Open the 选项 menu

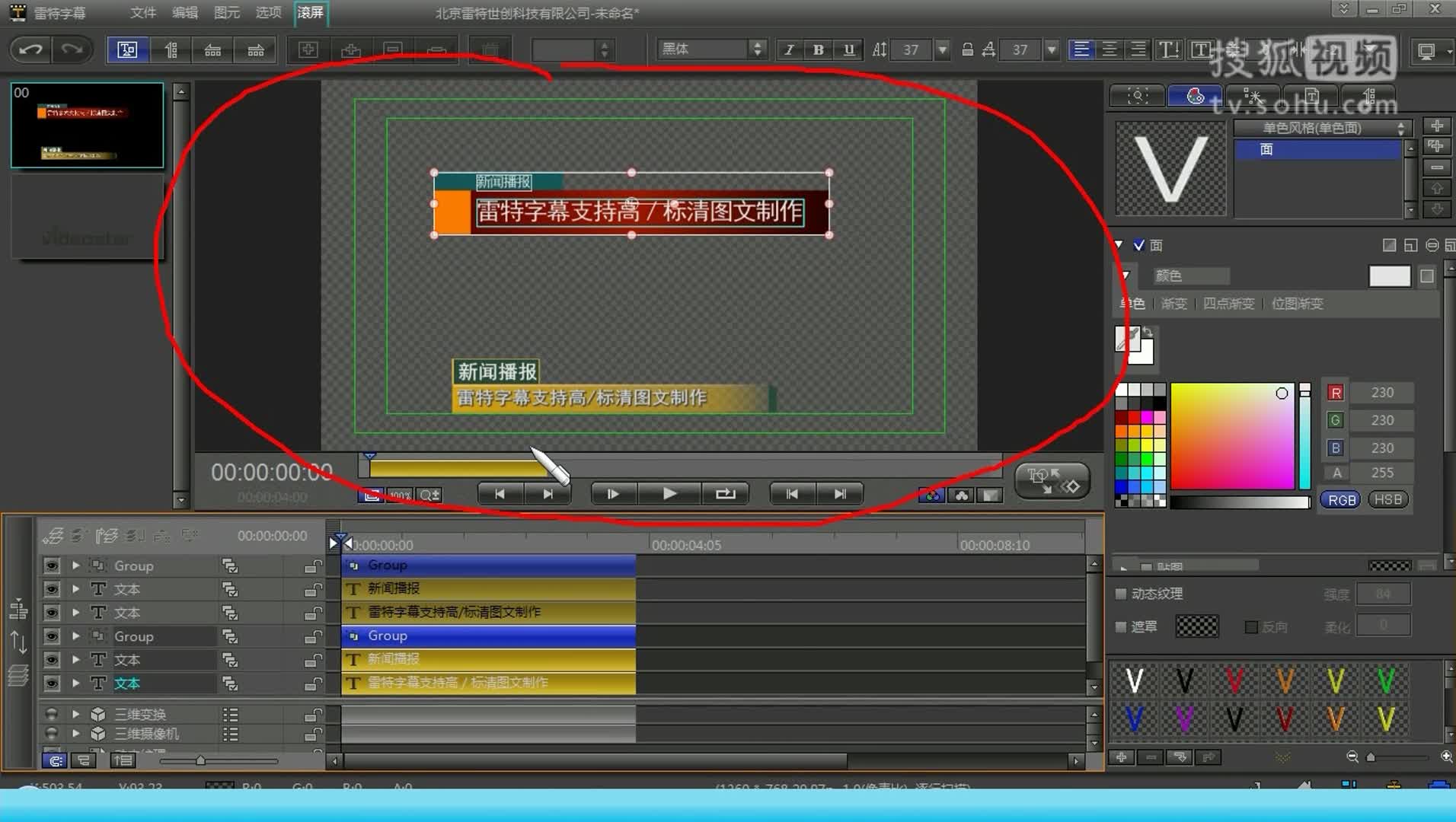point(268,13)
